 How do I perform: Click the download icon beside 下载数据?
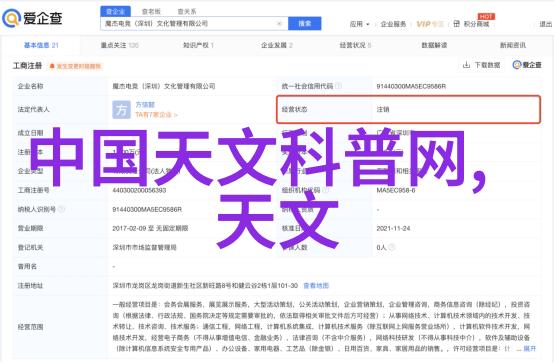[x=466, y=65]
